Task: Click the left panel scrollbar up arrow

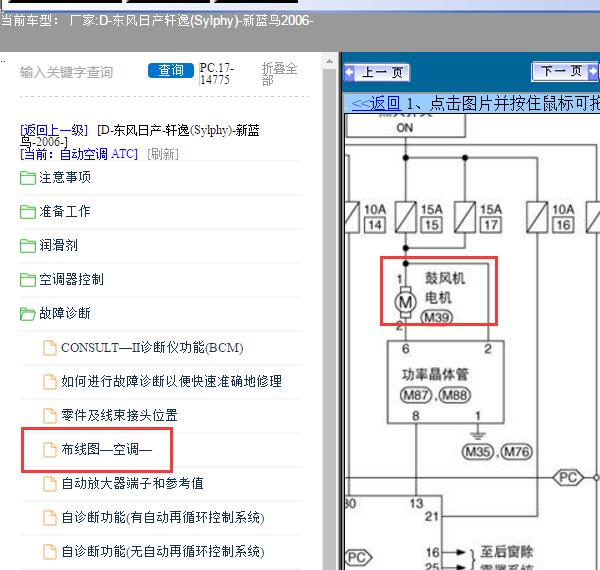Action: 329,61
